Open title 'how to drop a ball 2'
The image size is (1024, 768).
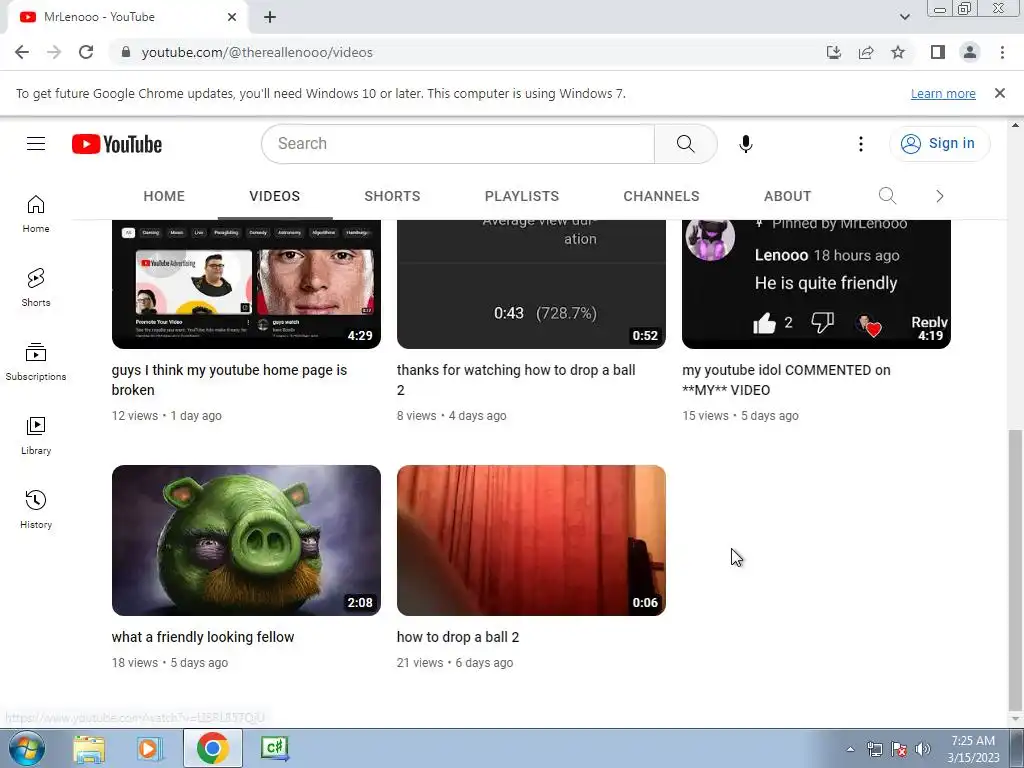(458, 637)
